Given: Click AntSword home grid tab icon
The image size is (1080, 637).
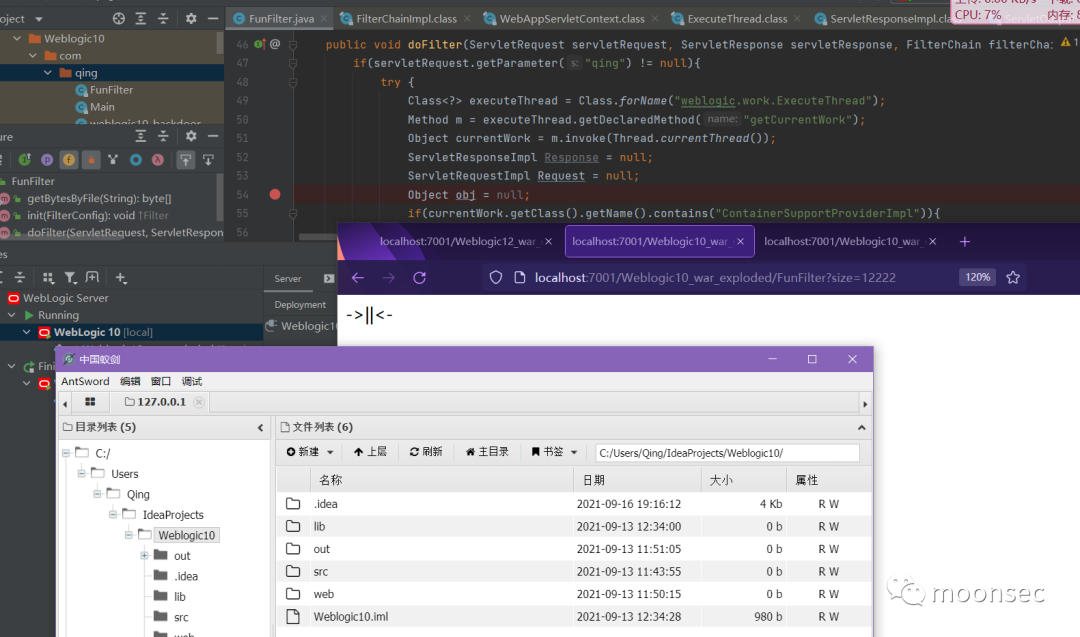Looking at the screenshot, I should (90, 401).
